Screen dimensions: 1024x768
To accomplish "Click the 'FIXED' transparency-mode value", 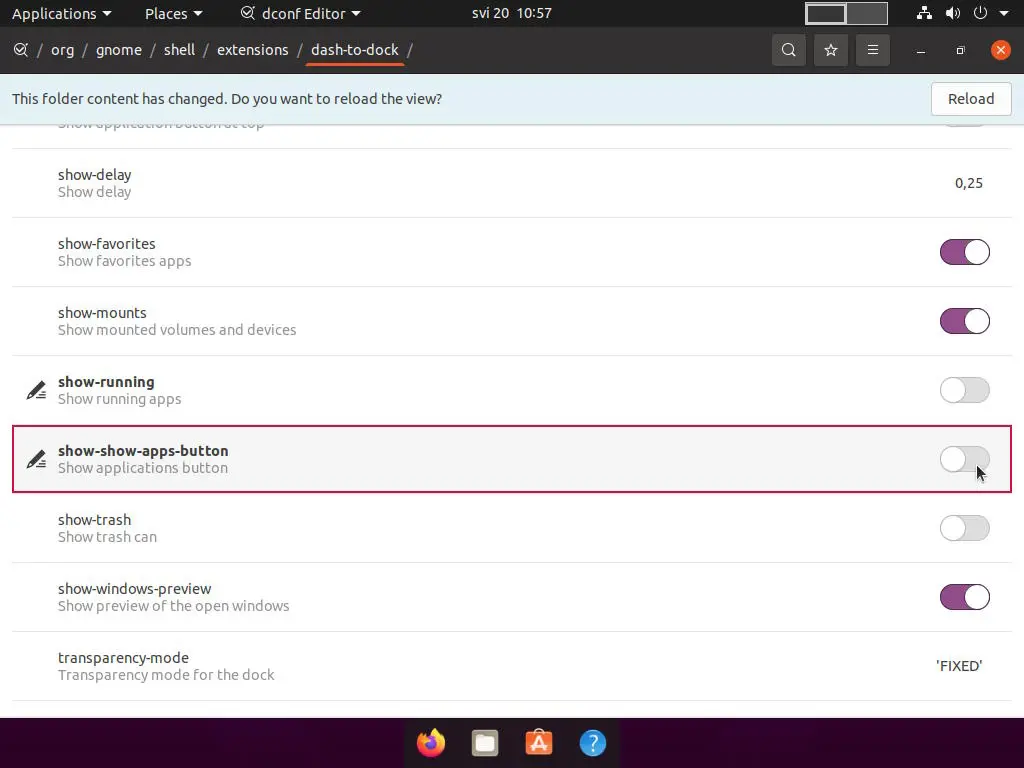I will coord(959,666).
